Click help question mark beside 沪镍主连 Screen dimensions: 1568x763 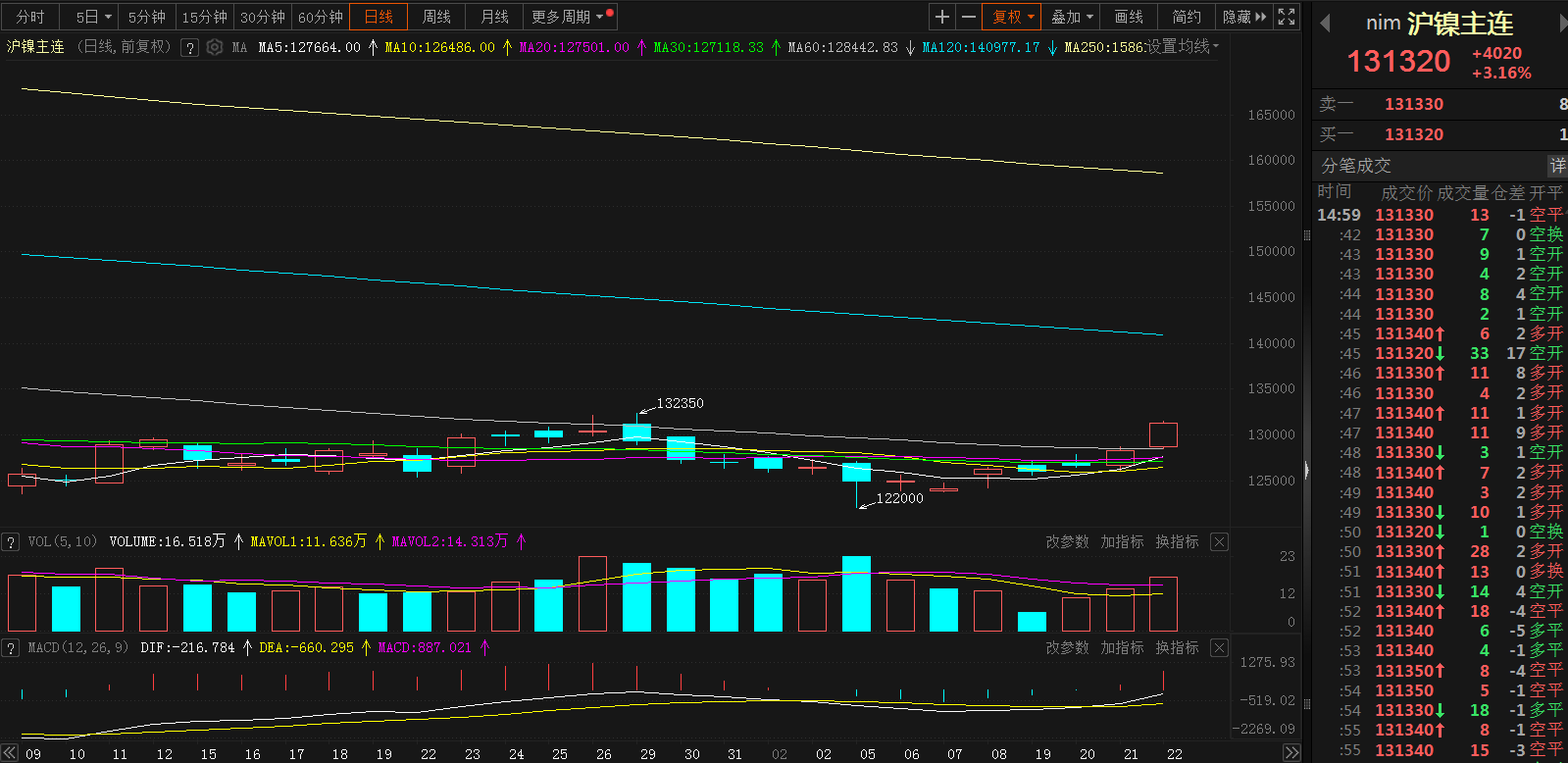190,47
